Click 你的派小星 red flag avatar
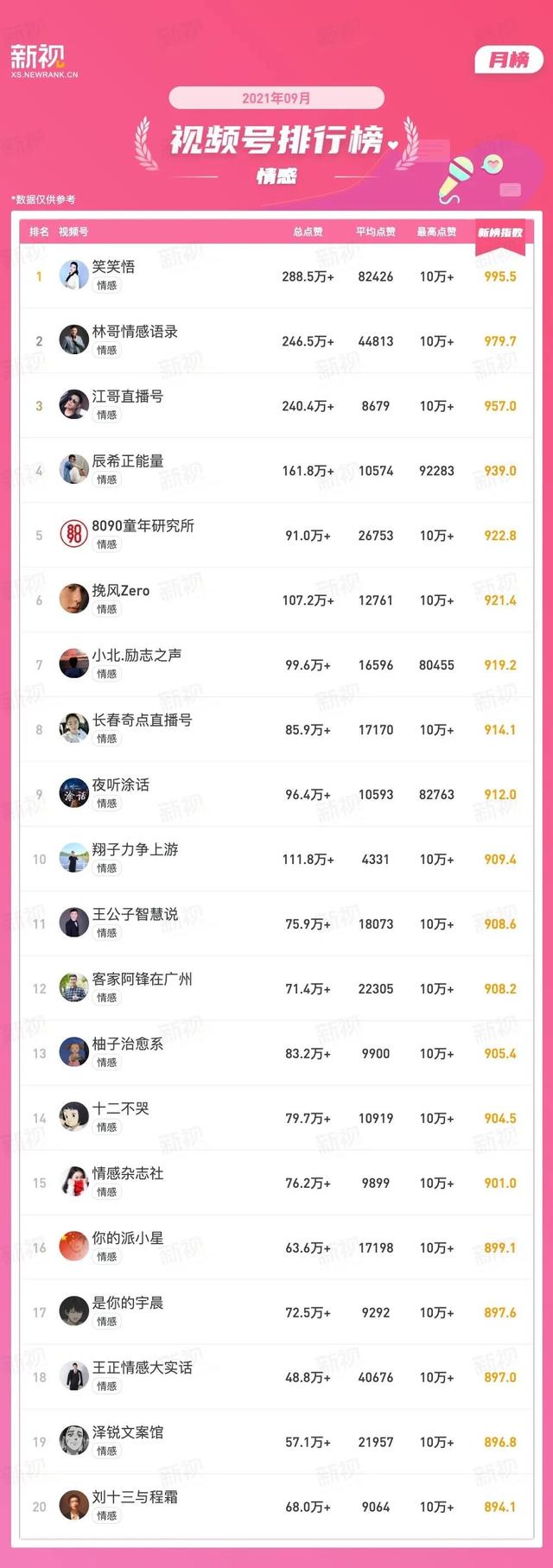Screen dimensions: 553x1568 point(74,1247)
